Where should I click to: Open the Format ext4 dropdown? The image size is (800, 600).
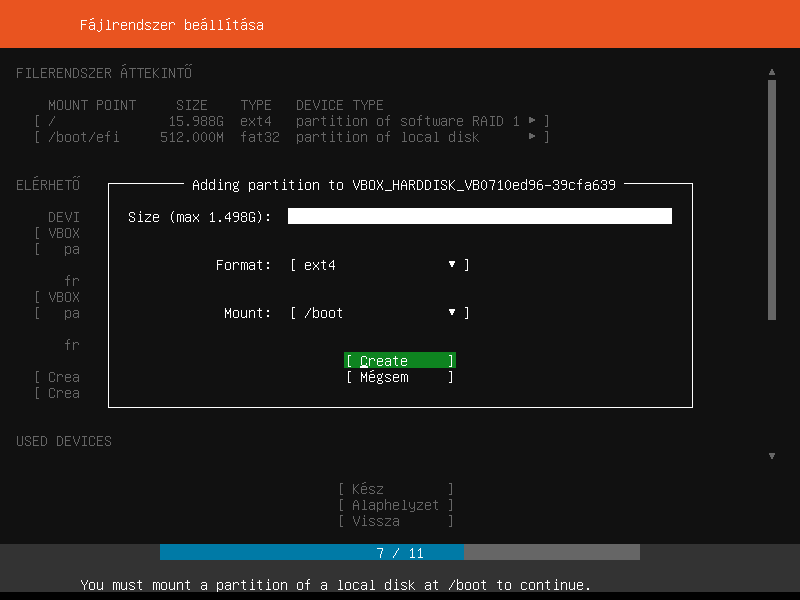379,265
